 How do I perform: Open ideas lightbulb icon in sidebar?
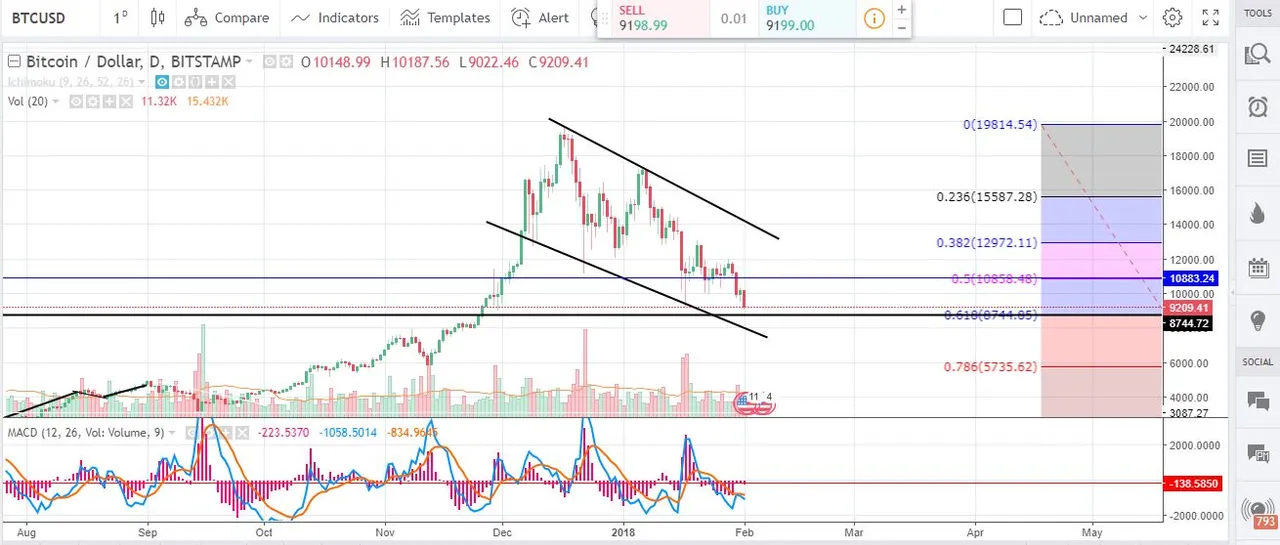(x=1257, y=320)
